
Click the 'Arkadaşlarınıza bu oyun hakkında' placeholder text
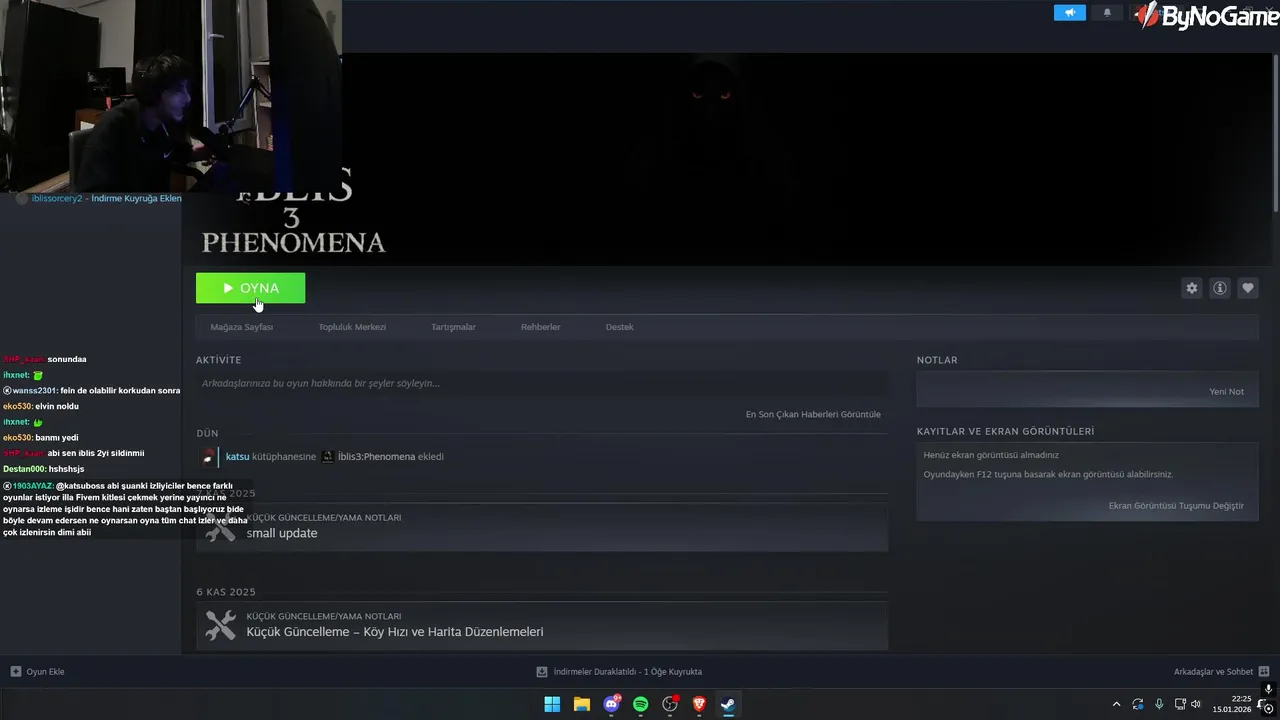click(321, 383)
